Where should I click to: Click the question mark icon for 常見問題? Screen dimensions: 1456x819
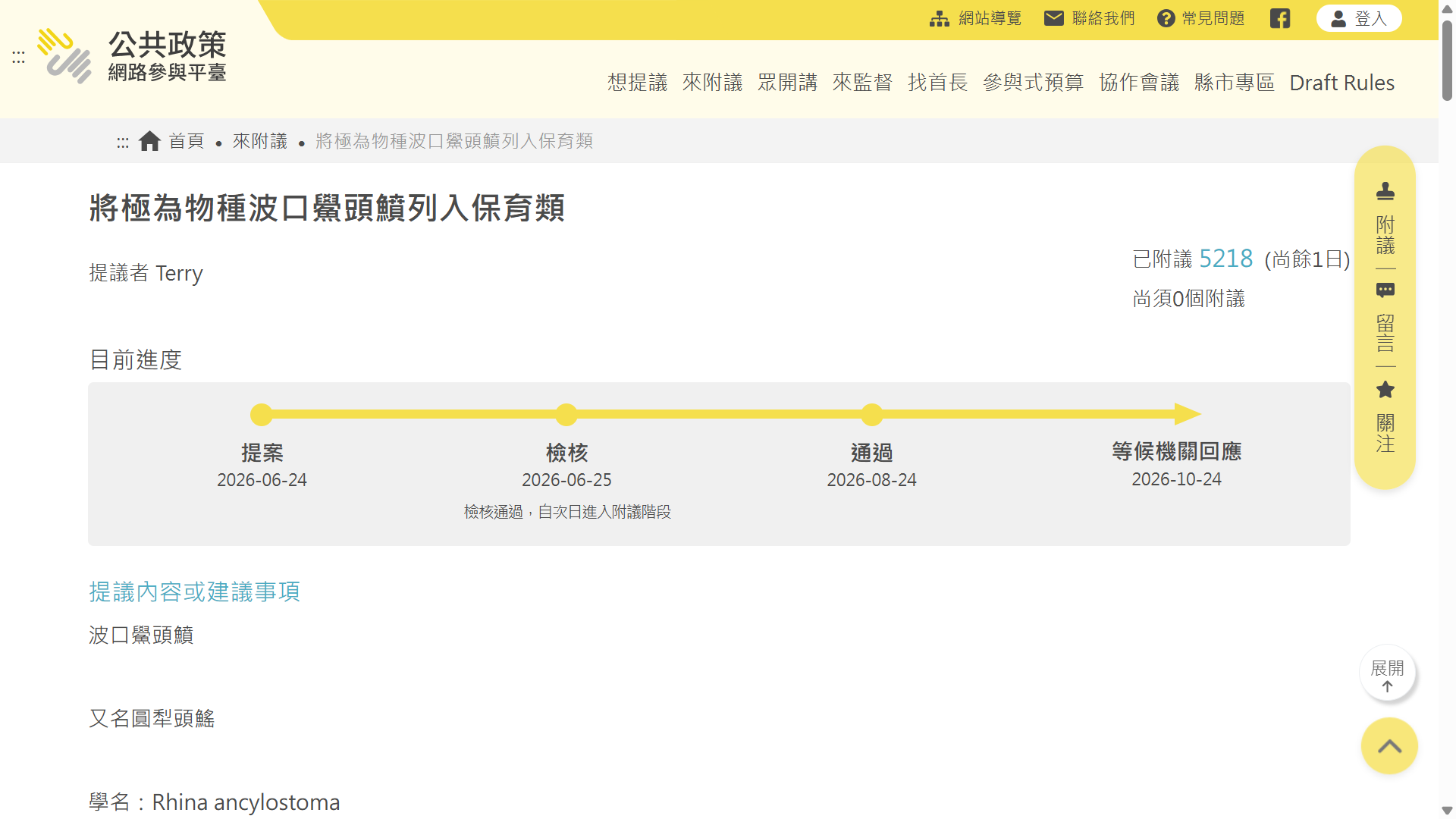click(x=1166, y=18)
